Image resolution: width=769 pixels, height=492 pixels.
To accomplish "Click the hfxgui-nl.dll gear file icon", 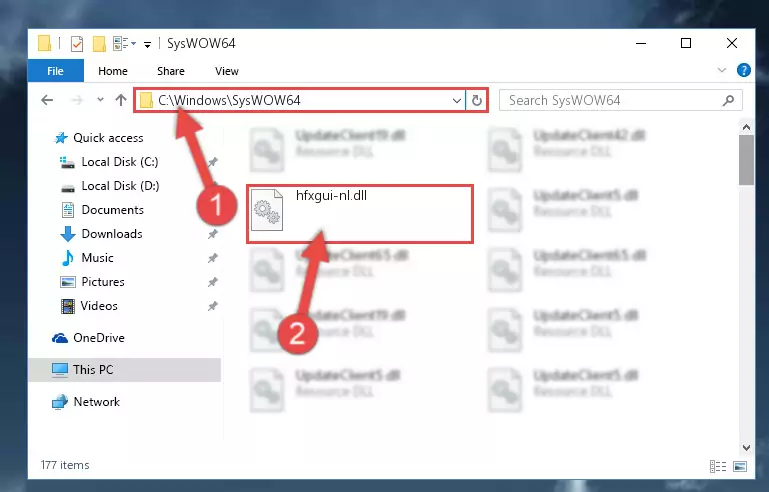I will pyautogui.click(x=267, y=210).
